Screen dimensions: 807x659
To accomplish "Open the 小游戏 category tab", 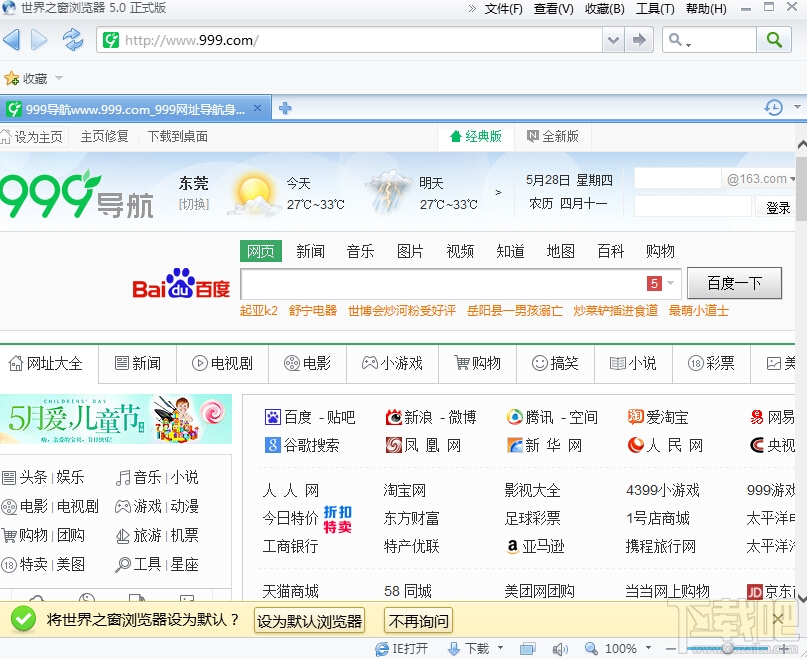I will tap(392, 364).
